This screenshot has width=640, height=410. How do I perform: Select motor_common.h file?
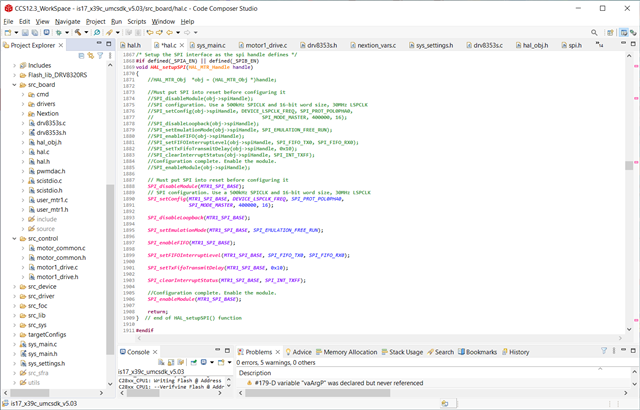pyautogui.click(x=61, y=258)
